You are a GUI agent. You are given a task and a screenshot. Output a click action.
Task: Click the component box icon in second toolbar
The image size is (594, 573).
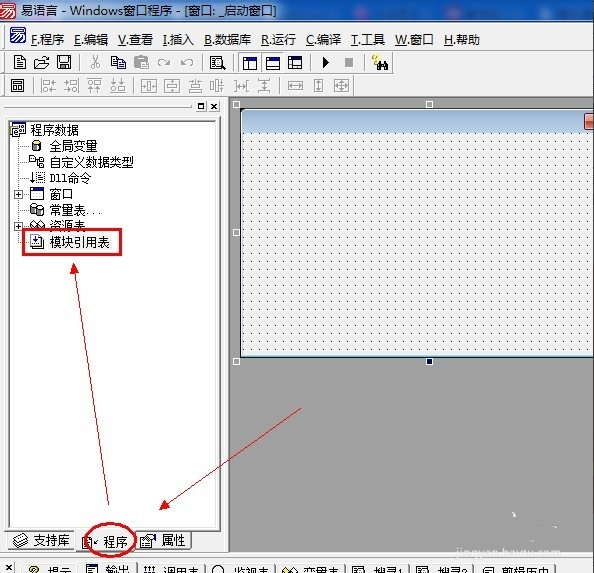click(17, 86)
